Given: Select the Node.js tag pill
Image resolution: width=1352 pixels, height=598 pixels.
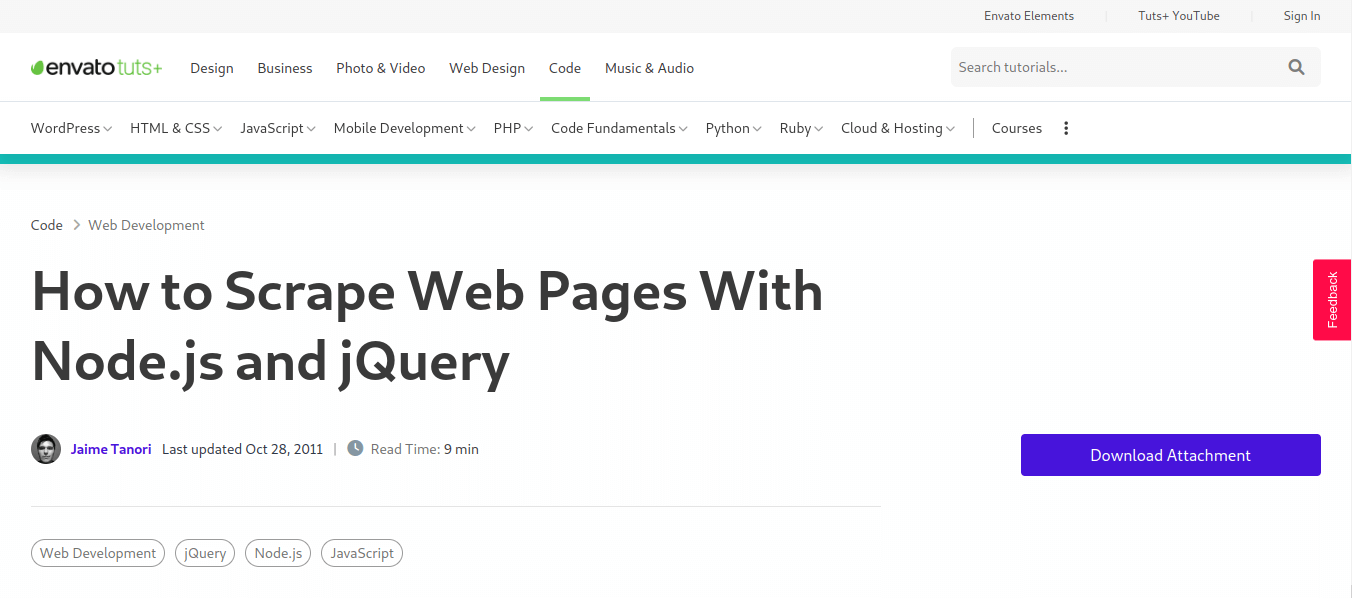Looking at the screenshot, I should coord(277,552).
